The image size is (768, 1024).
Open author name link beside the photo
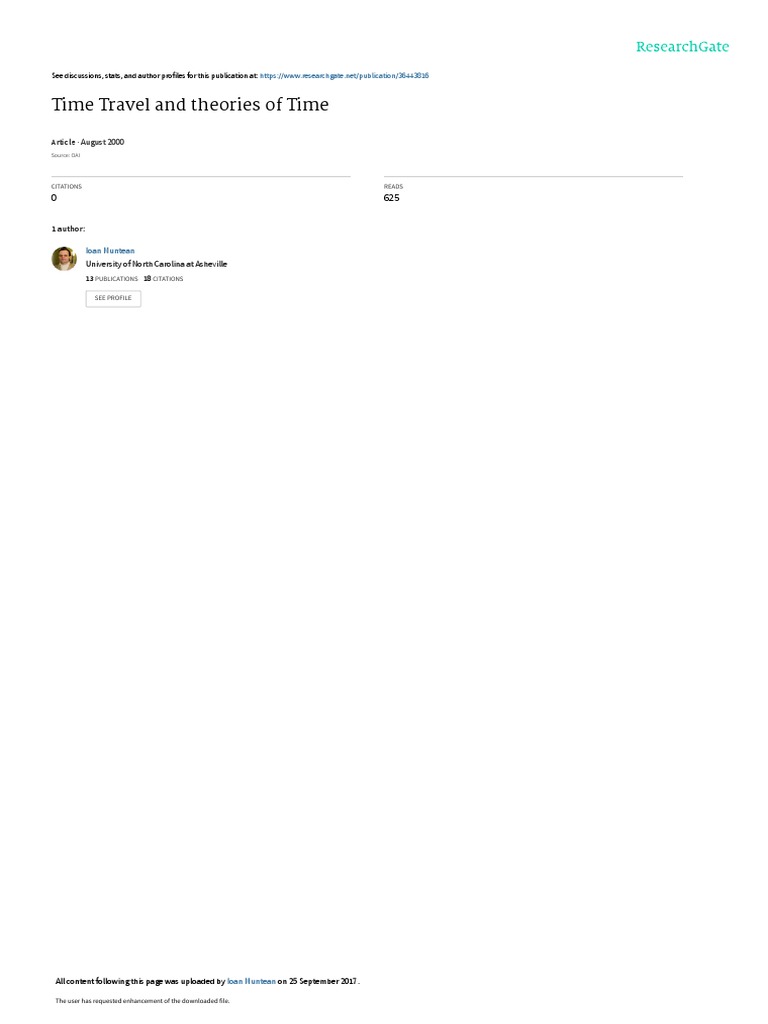[110, 251]
